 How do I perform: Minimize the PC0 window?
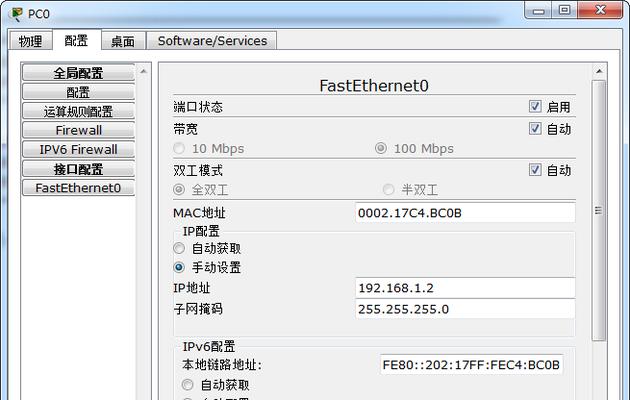(538, 10)
